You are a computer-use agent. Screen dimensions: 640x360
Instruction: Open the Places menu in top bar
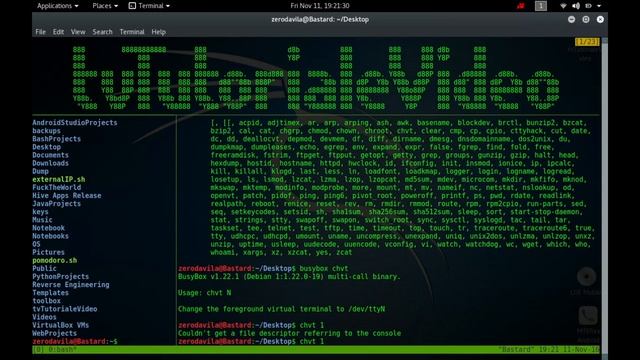click(105, 6)
